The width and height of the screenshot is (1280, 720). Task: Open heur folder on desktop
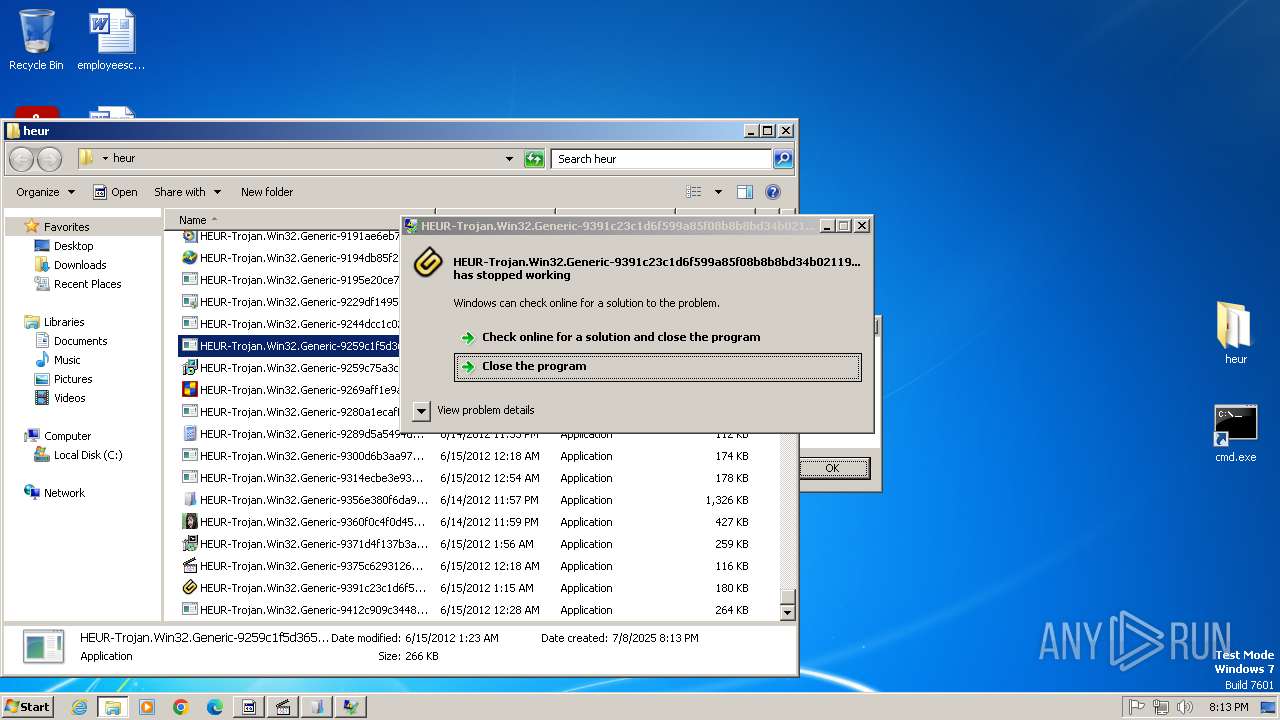click(x=1235, y=334)
